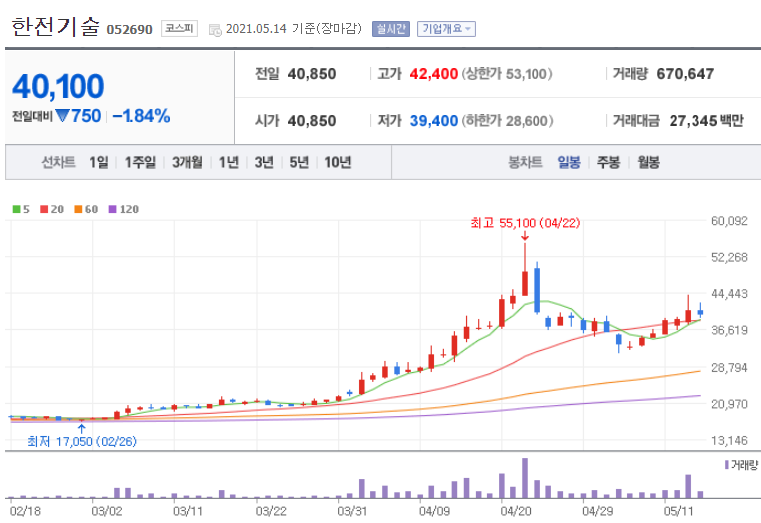Viewport: 761px width, 523px height.
Task: Select the 1일 line chart tab
Action: [x=99, y=162]
